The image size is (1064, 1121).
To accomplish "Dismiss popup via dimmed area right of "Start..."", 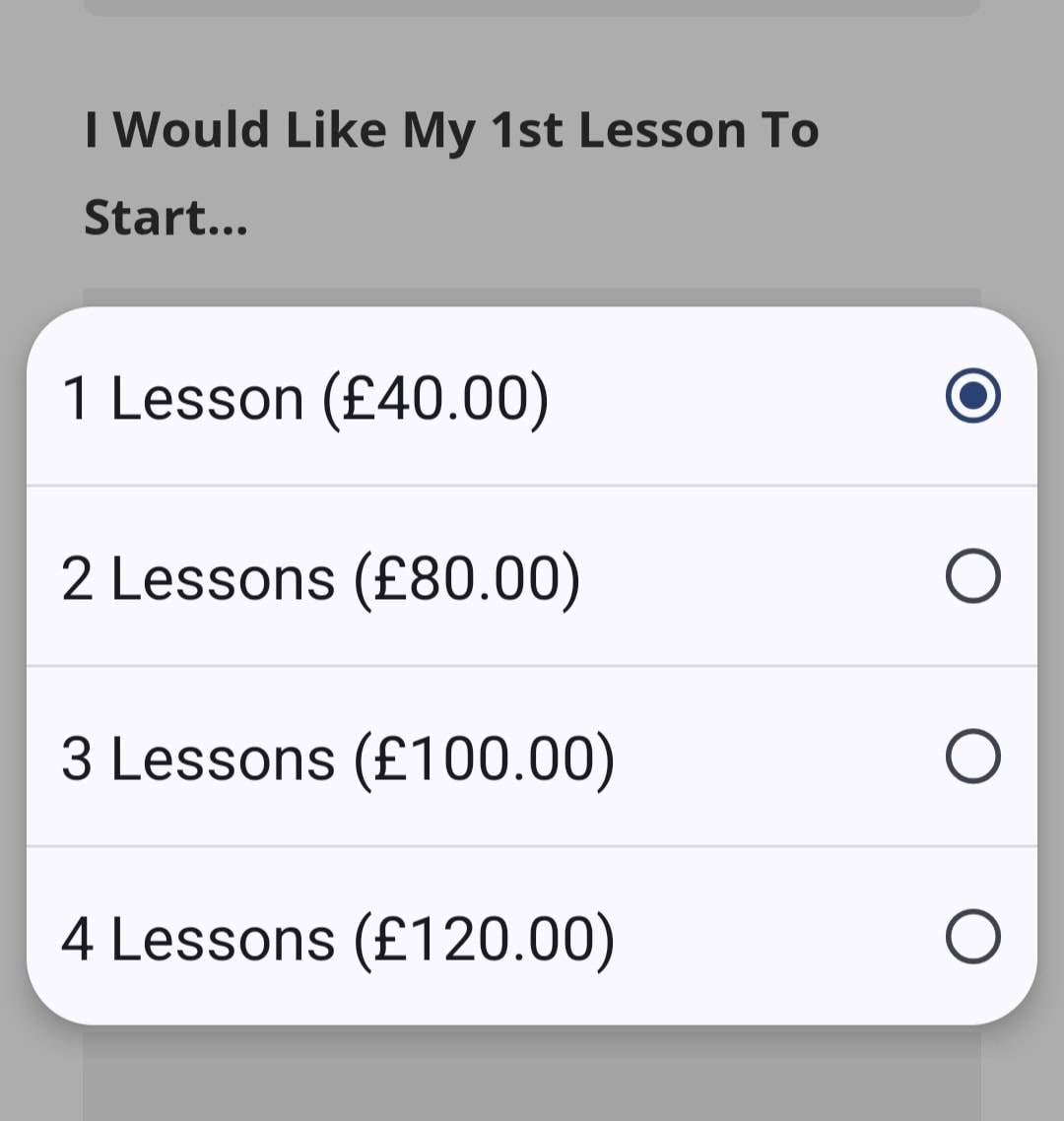I will click(640, 218).
